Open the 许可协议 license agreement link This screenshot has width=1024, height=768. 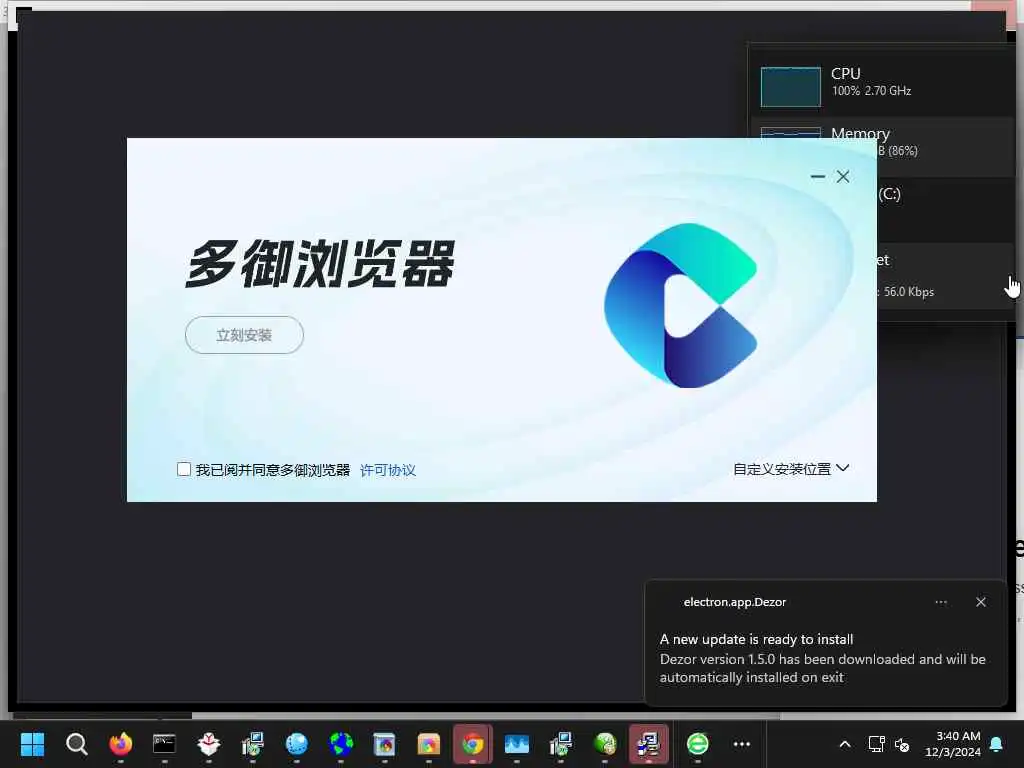point(387,470)
